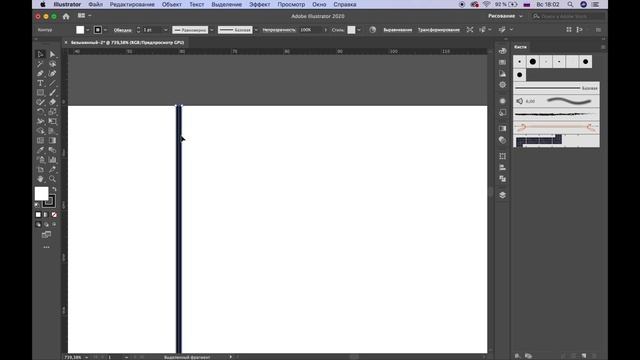
Task: Select the Free Transform tool
Action: [x=52, y=121]
